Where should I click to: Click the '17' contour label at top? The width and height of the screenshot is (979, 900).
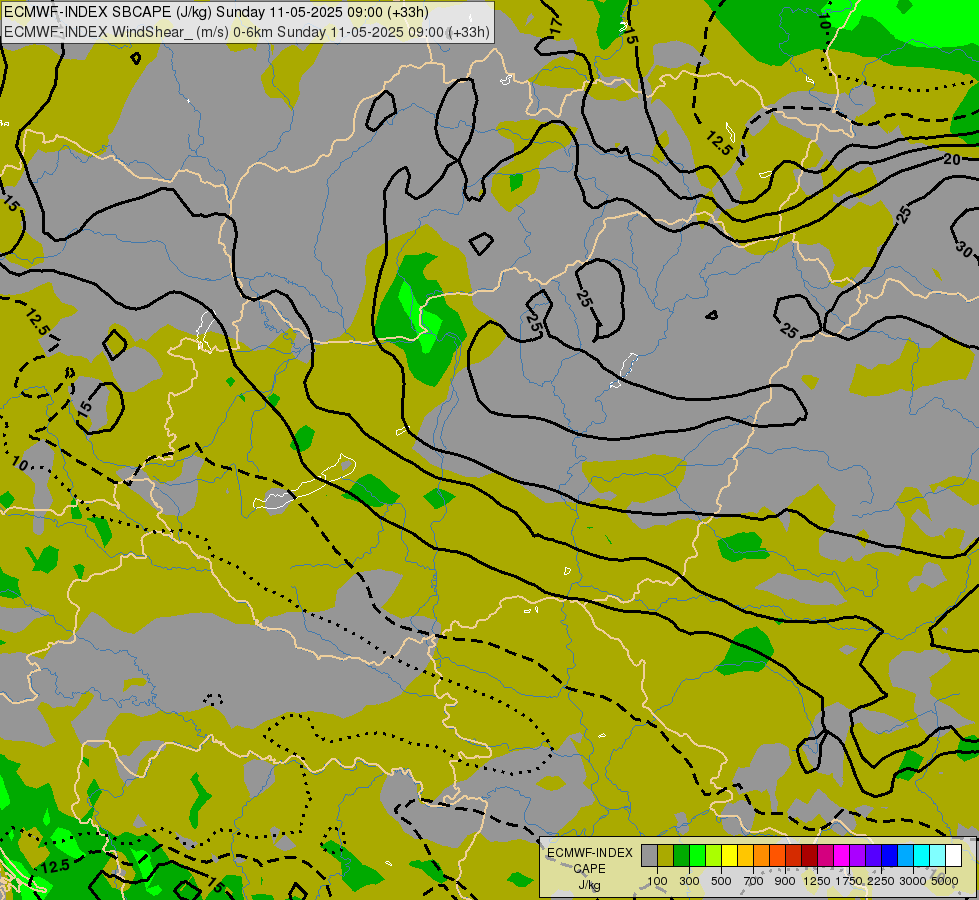coord(556,26)
